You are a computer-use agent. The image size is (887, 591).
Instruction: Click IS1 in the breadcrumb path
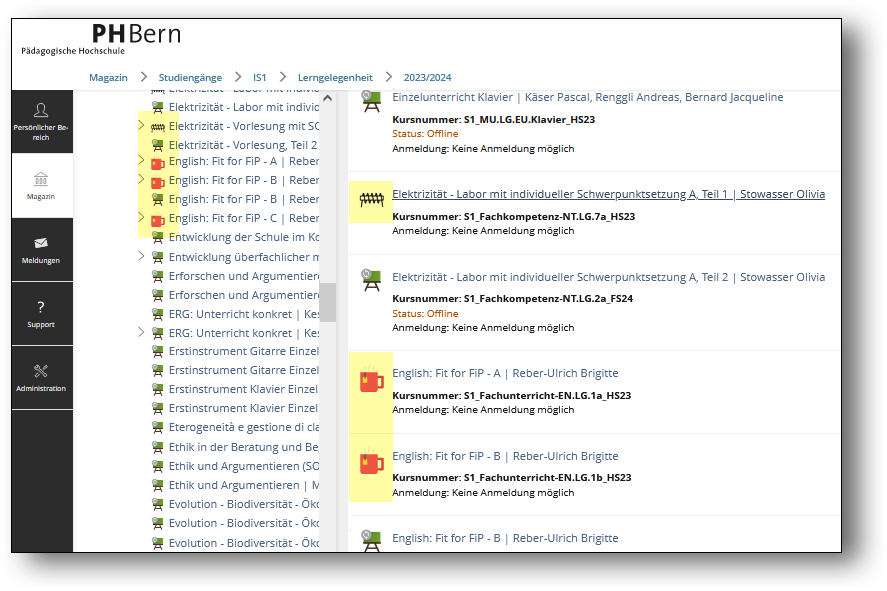259,77
